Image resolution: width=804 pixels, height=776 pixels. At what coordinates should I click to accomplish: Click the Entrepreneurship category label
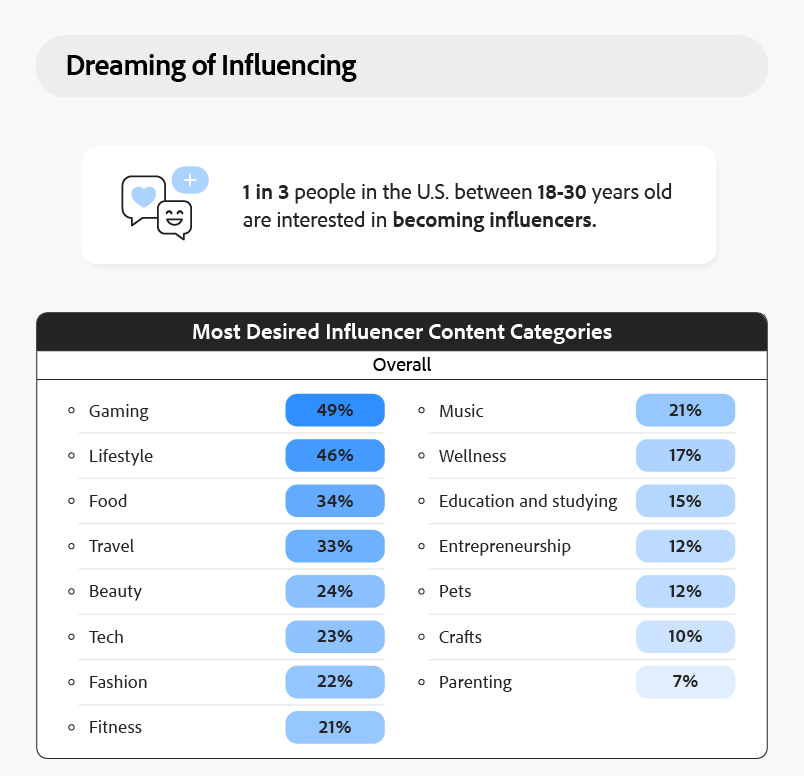tap(505, 547)
